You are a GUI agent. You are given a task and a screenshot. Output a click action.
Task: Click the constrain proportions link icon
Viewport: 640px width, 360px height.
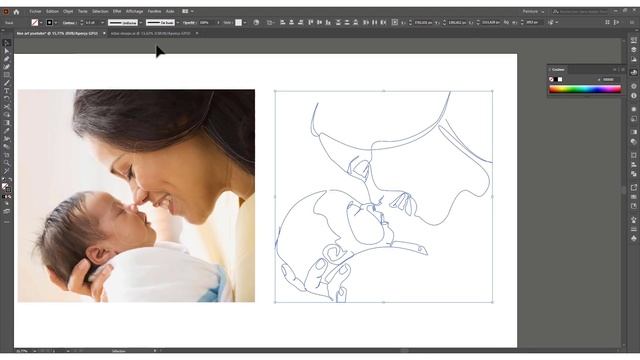point(507,22)
